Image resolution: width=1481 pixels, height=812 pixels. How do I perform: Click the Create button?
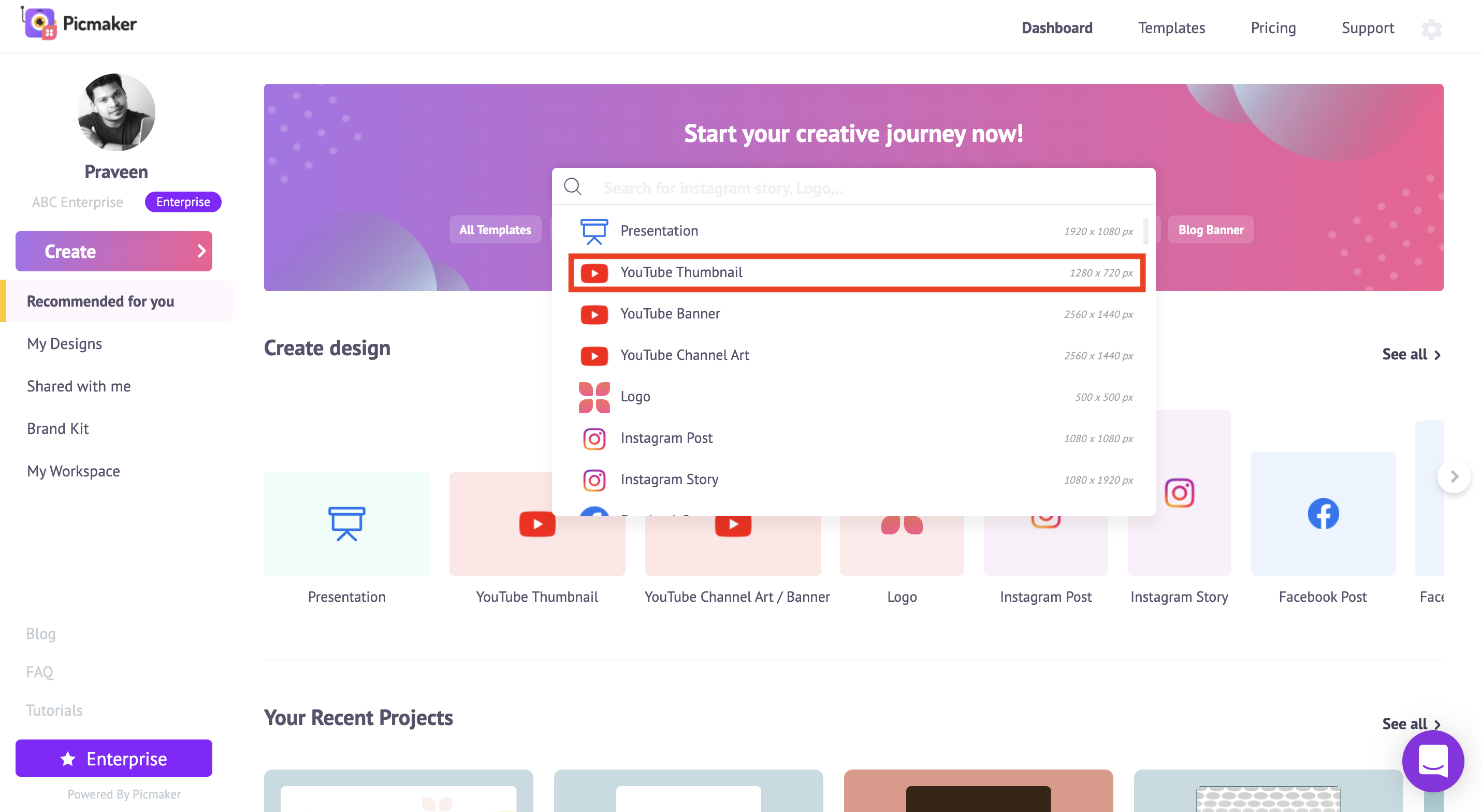tap(114, 251)
